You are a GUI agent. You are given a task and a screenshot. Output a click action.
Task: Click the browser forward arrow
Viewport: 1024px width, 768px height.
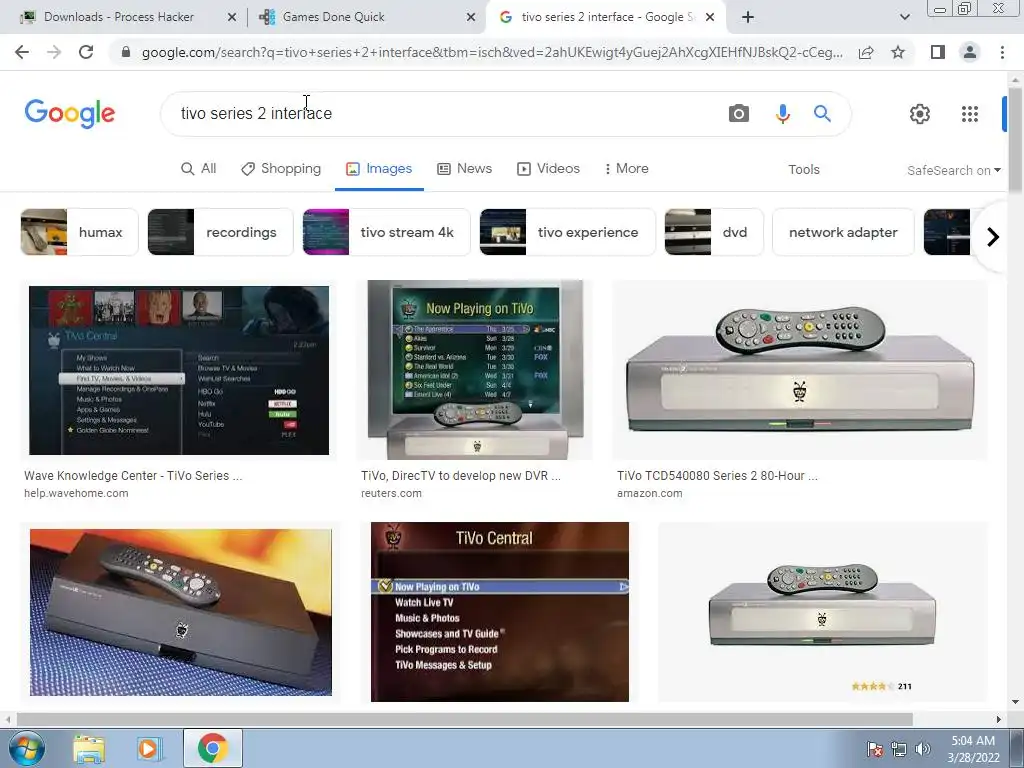[x=54, y=52]
